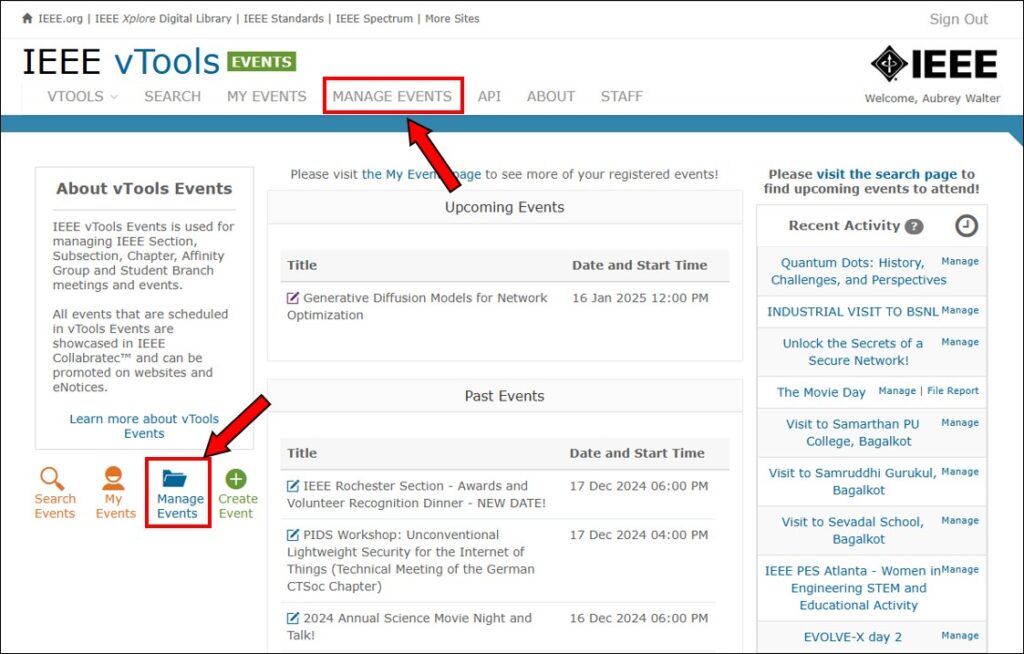The height and width of the screenshot is (654, 1024).
Task: Open the My Events person icon
Action: [x=113, y=478]
